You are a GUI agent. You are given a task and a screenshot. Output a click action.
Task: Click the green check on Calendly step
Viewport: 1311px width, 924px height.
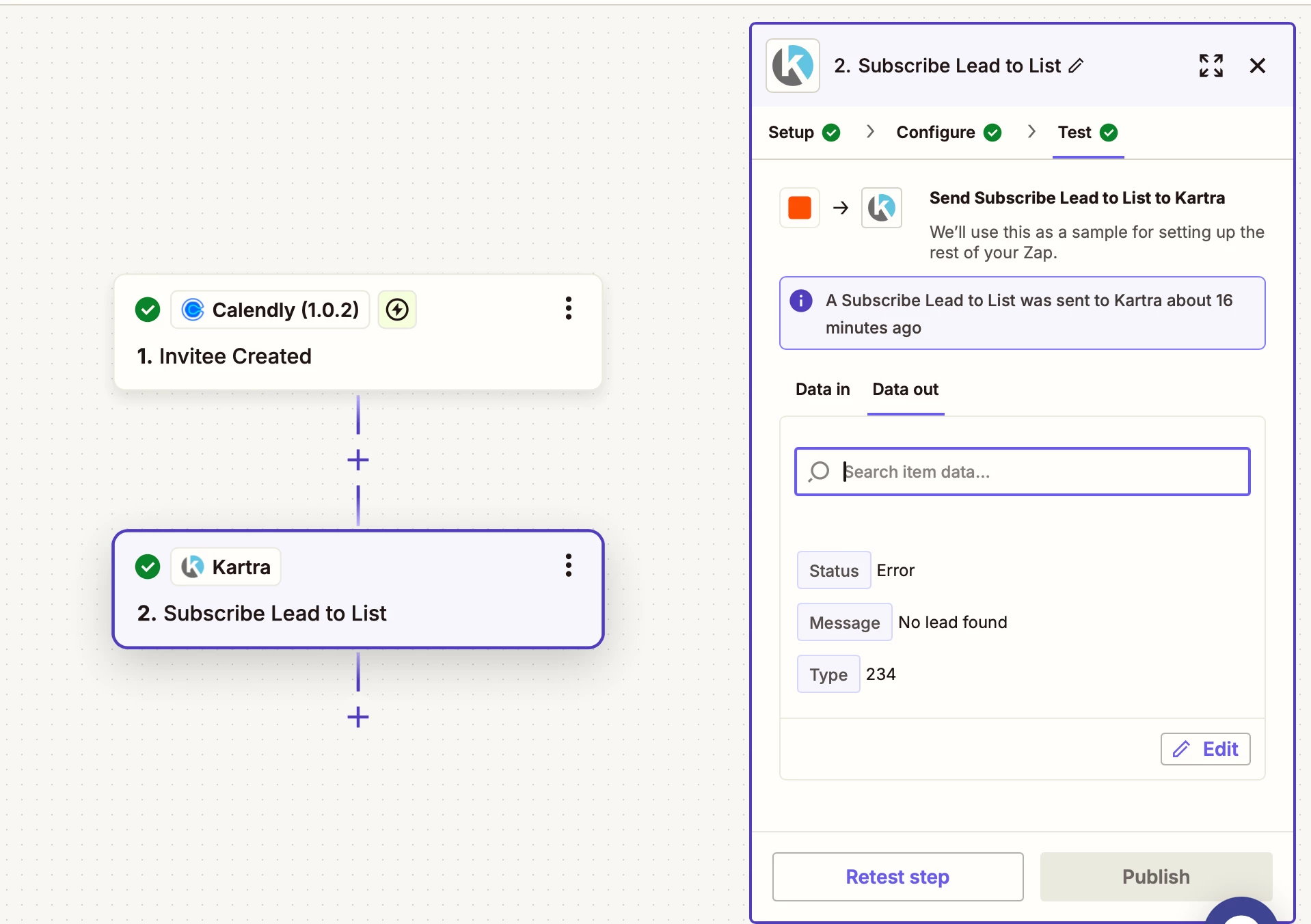[x=148, y=310]
